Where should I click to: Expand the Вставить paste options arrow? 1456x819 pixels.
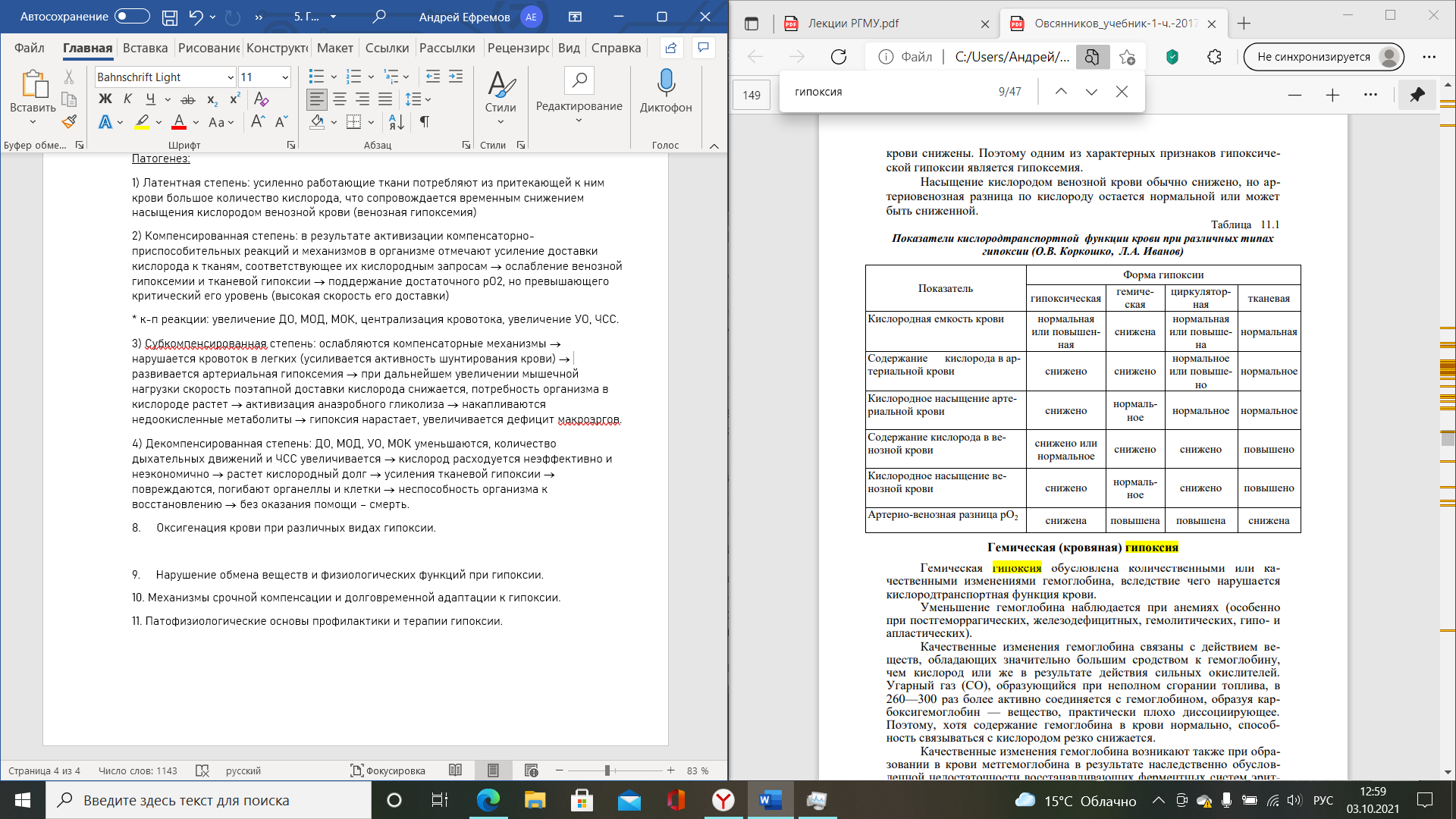(33, 122)
